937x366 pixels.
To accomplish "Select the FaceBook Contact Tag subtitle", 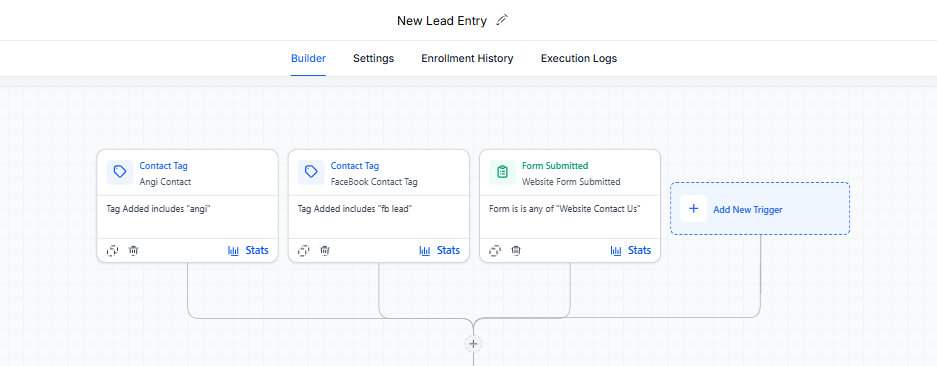I will tap(374, 182).
